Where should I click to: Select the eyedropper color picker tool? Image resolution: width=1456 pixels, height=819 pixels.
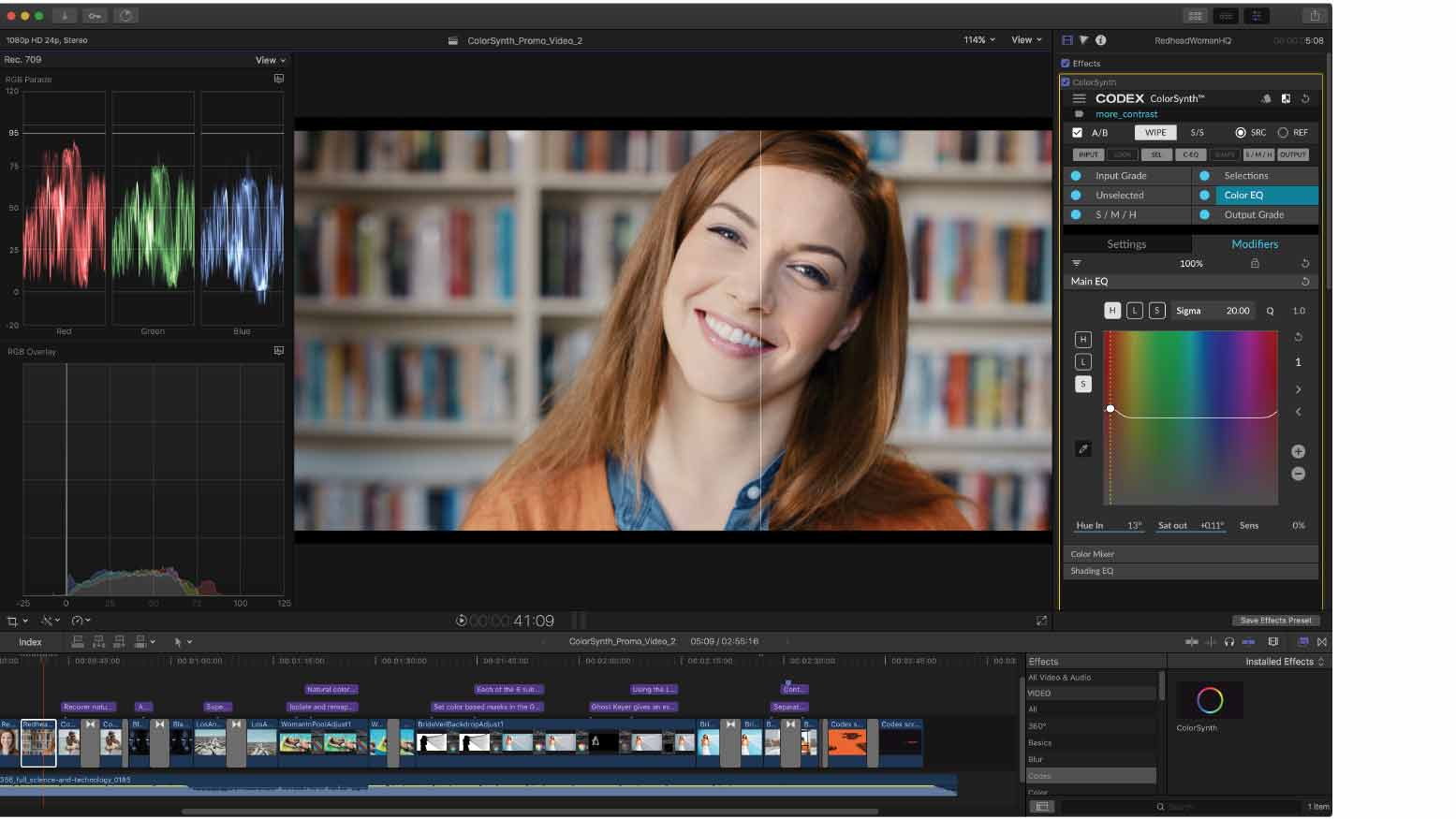(1083, 449)
